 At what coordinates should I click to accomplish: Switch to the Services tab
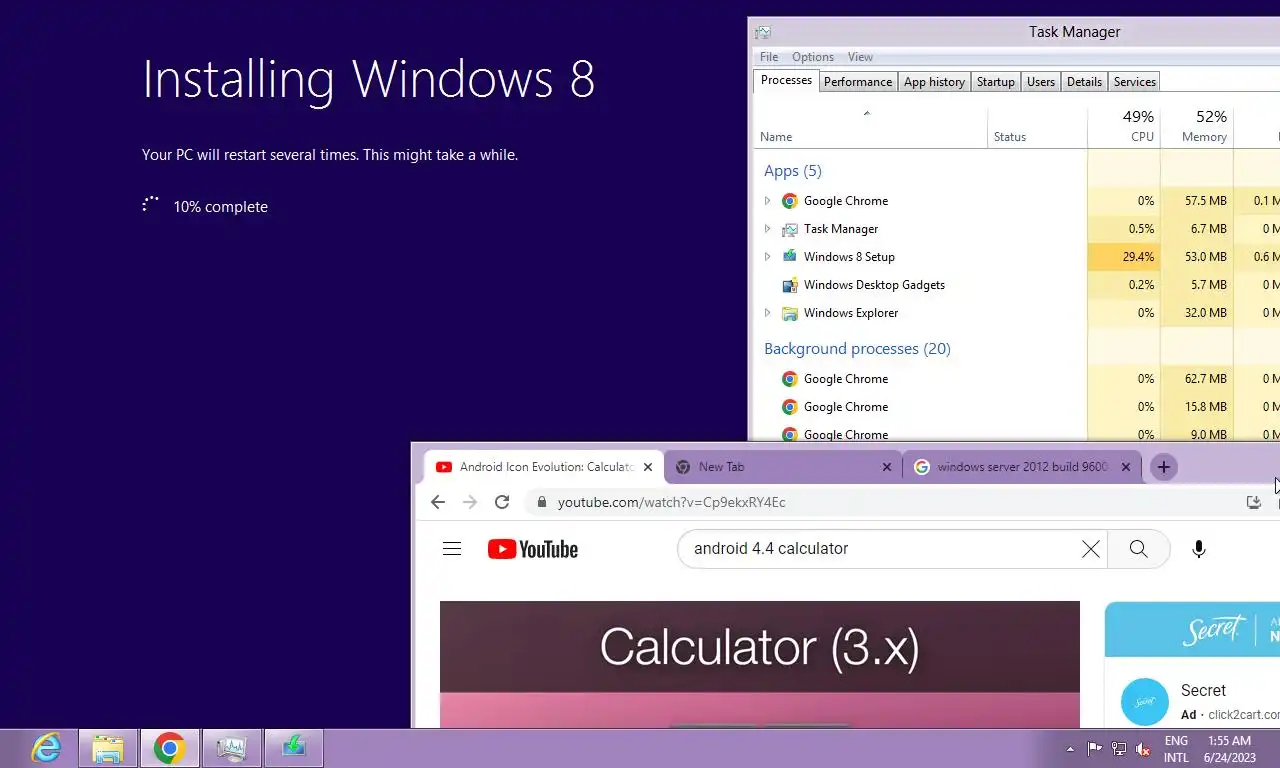pos(1135,82)
